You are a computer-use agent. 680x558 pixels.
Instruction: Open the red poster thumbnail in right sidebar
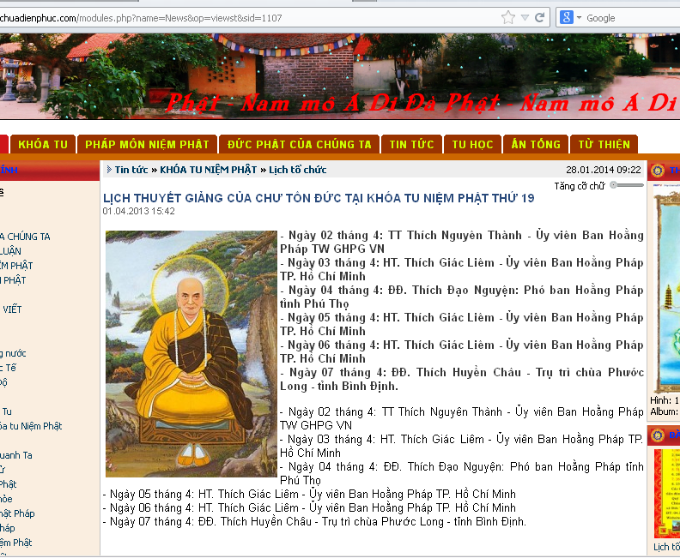pyautogui.click(x=667, y=494)
